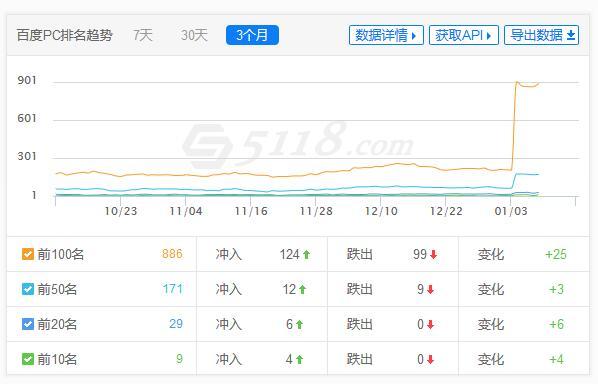Click the 导出数据 export button
The height and width of the screenshot is (384, 598).
(542, 35)
